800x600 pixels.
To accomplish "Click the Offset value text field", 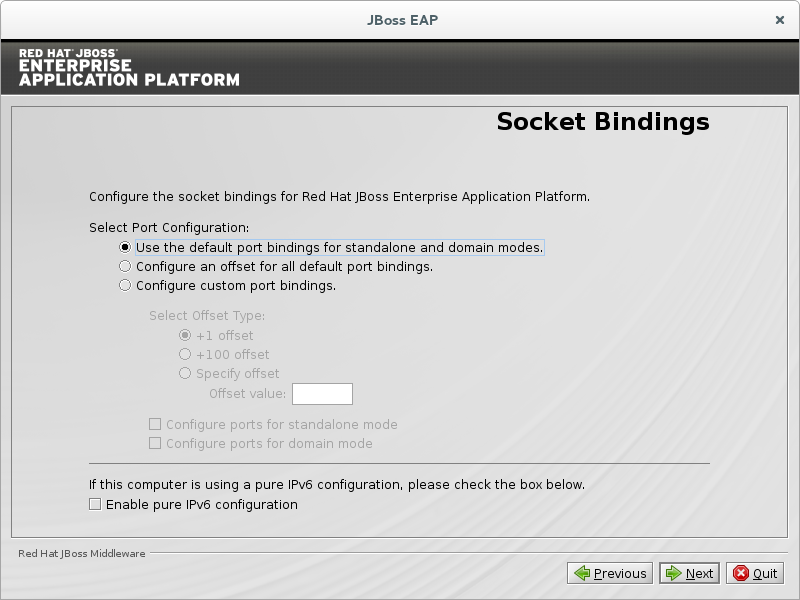I will point(322,394).
